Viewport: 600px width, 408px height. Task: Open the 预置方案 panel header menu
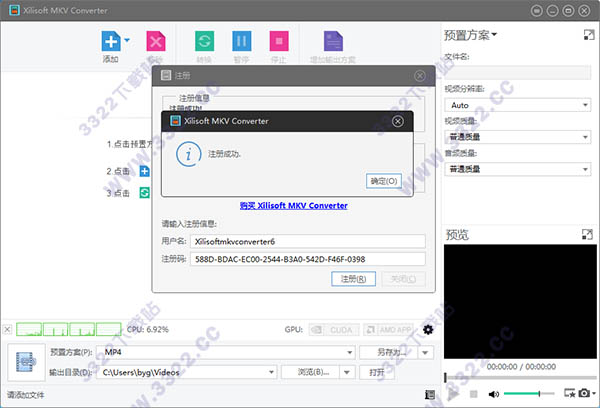(x=470, y=35)
